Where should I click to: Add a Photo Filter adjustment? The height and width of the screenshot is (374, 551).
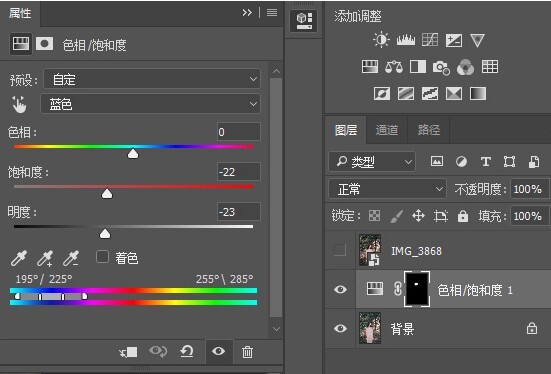coord(441,67)
